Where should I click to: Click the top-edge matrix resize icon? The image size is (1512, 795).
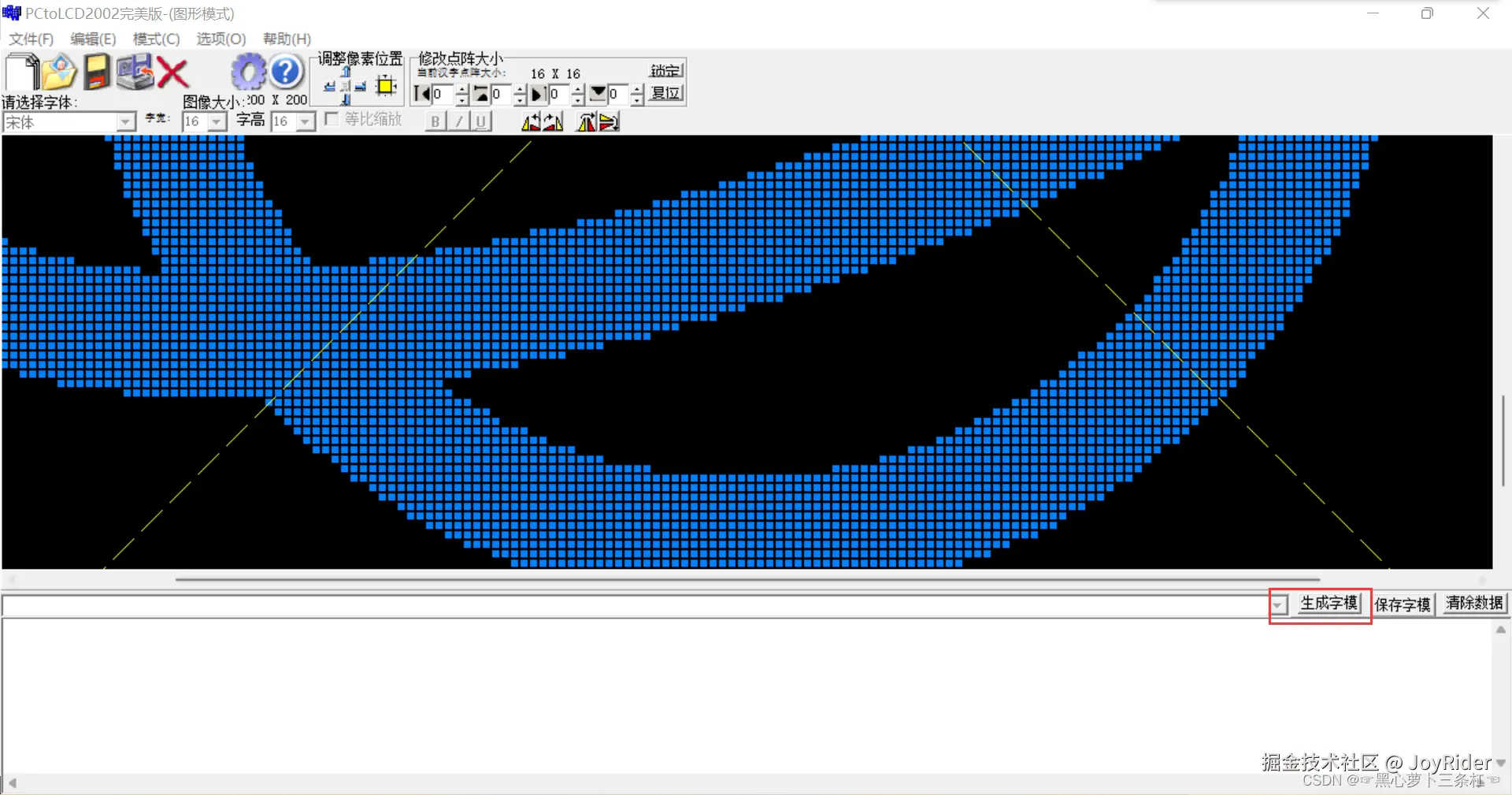coord(480,95)
